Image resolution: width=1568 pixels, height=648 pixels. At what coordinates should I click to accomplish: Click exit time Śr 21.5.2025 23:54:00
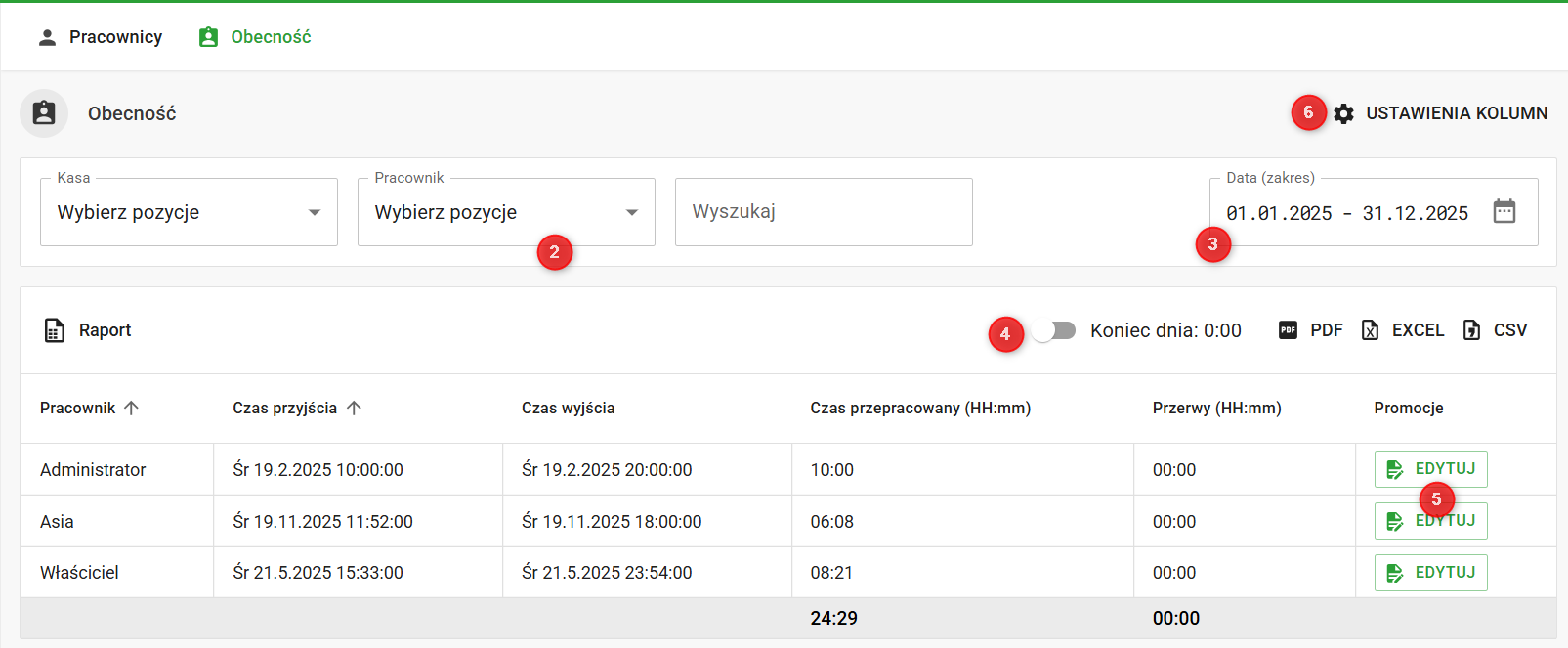pyautogui.click(x=607, y=573)
